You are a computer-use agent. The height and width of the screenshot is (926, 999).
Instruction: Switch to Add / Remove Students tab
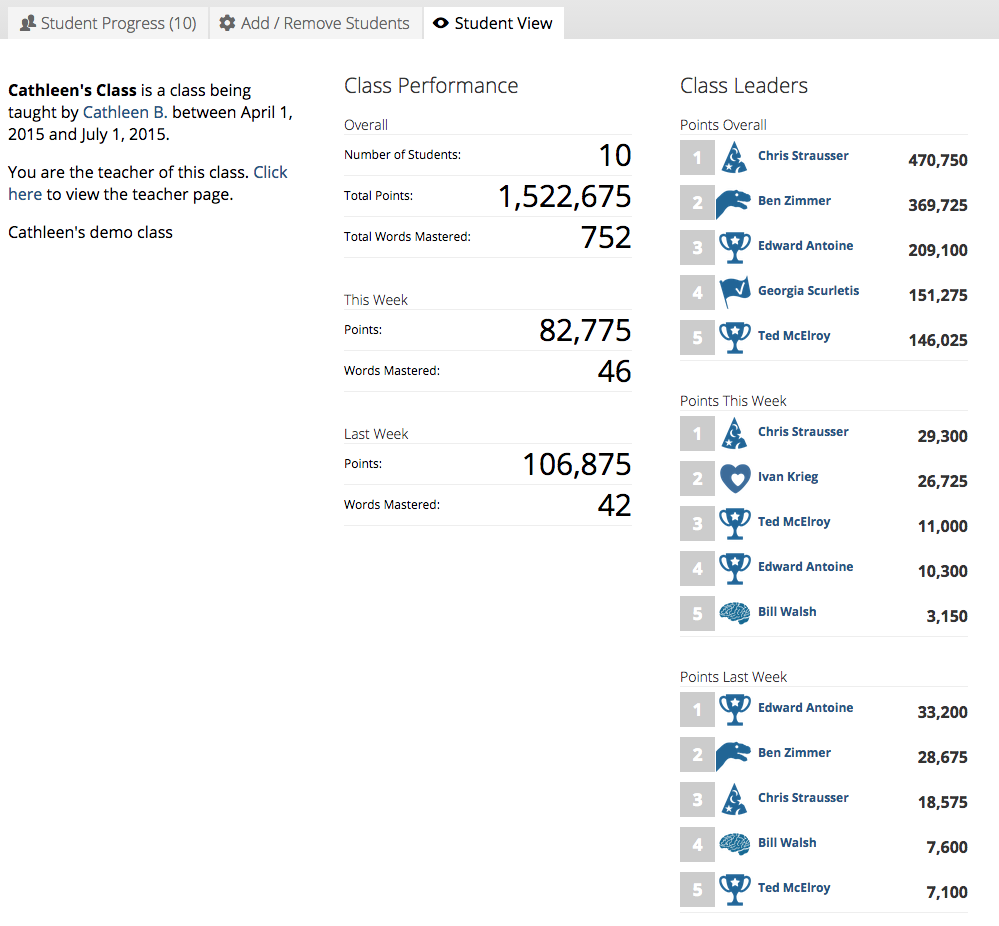315,23
